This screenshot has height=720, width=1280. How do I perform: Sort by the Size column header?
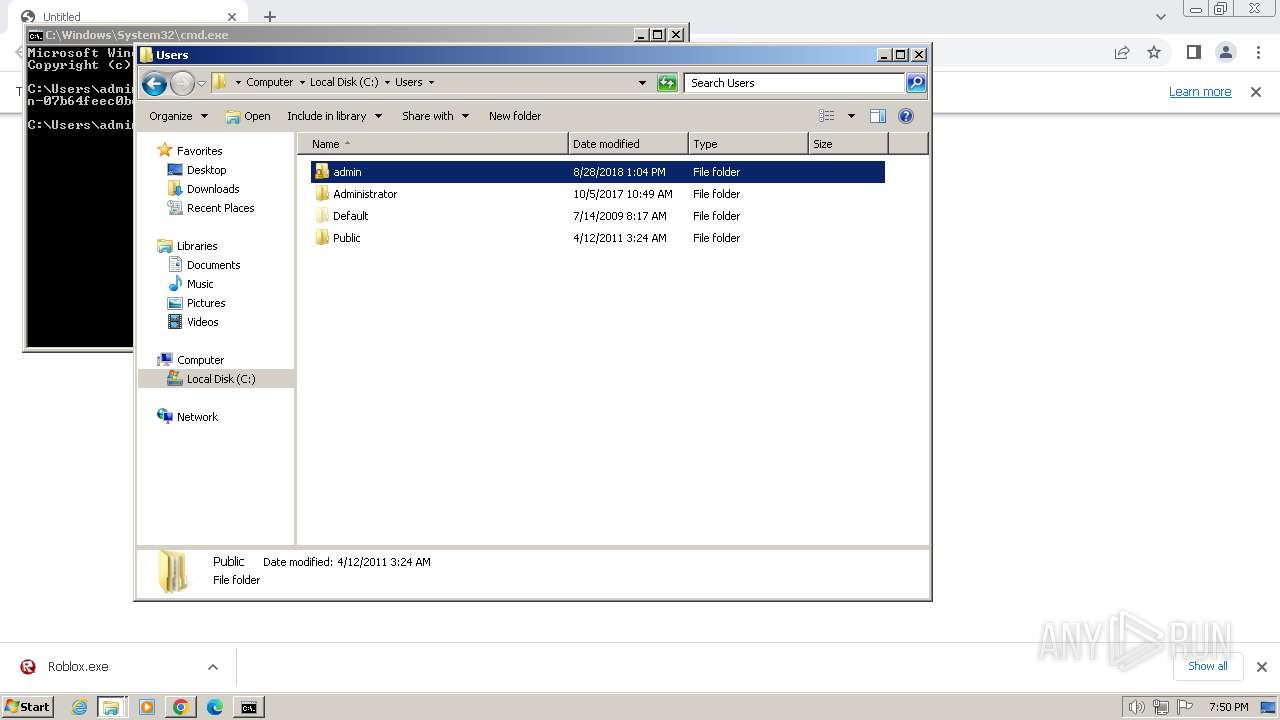click(x=848, y=144)
